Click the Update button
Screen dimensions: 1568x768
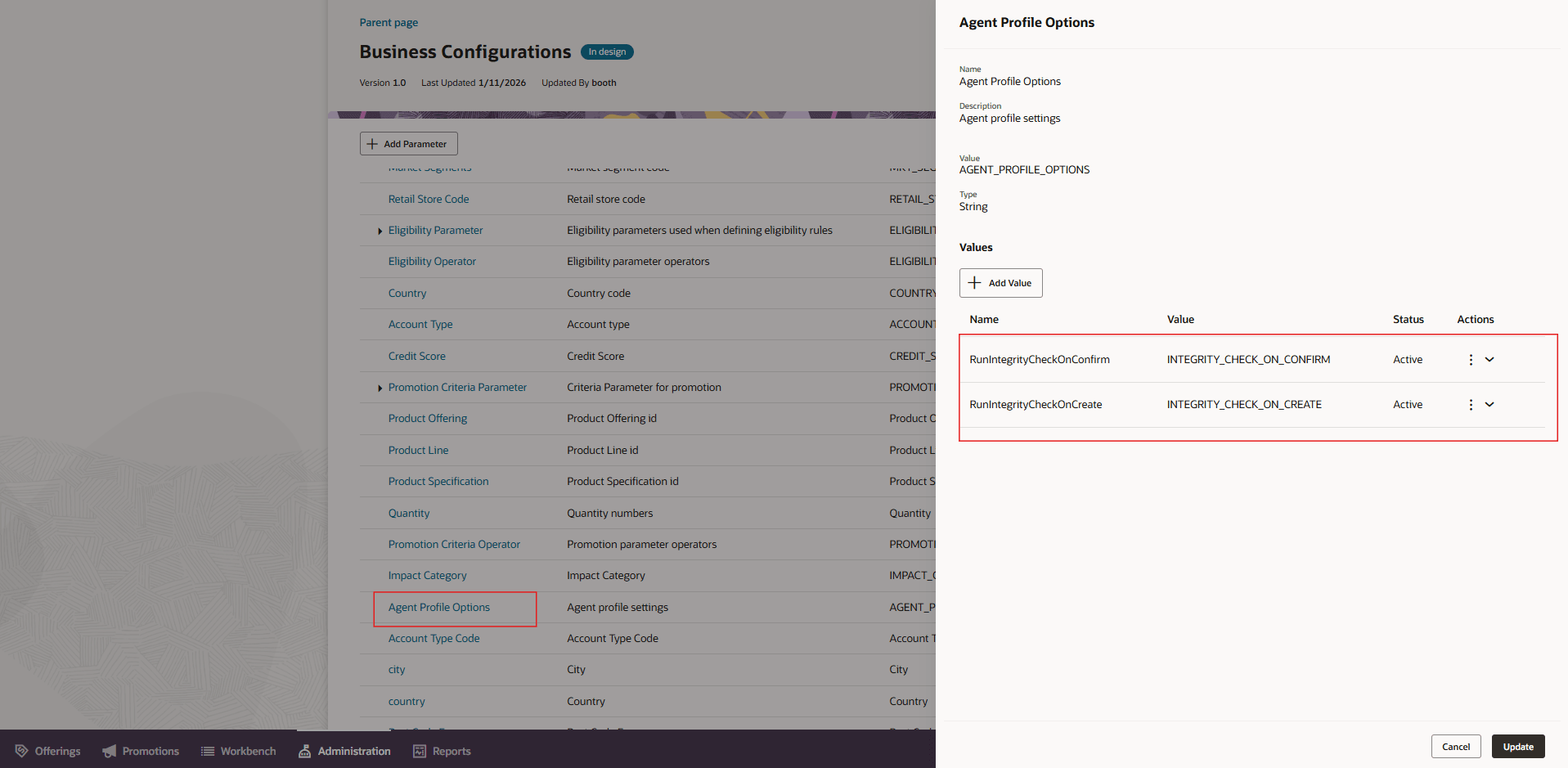[1517, 746]
